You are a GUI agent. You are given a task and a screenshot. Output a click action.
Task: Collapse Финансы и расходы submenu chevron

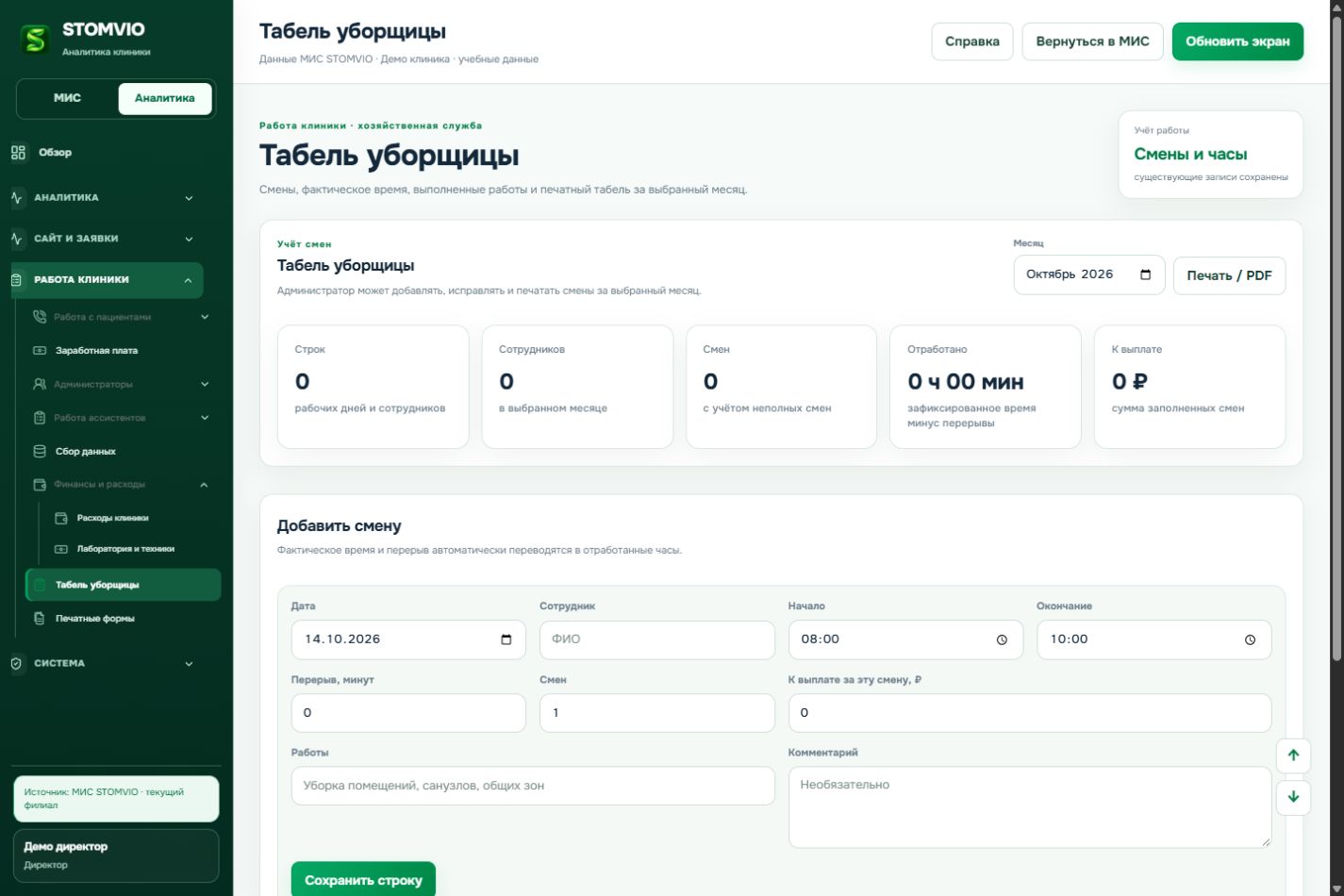[x=205, y=485]
